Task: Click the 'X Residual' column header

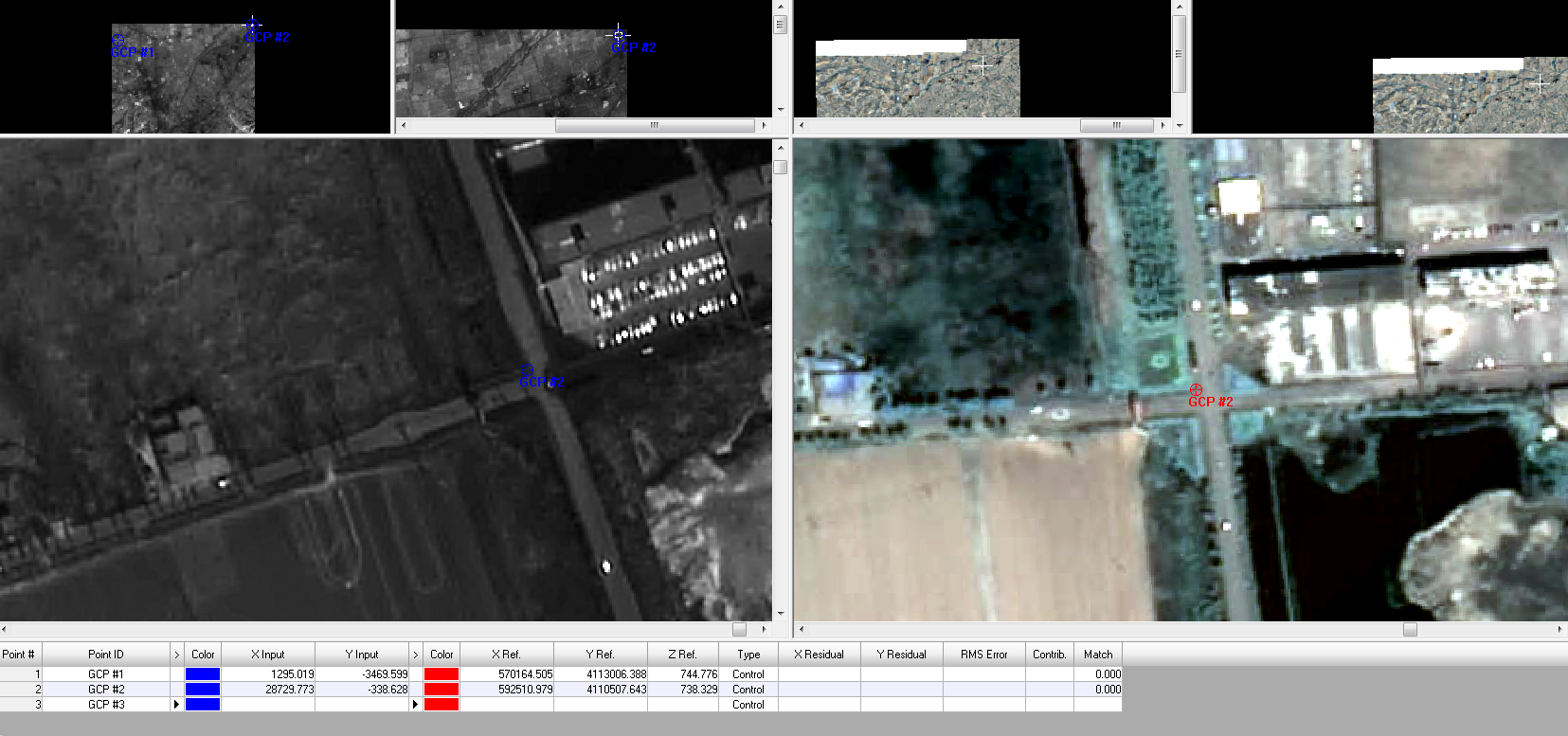Action: point(820,655)
